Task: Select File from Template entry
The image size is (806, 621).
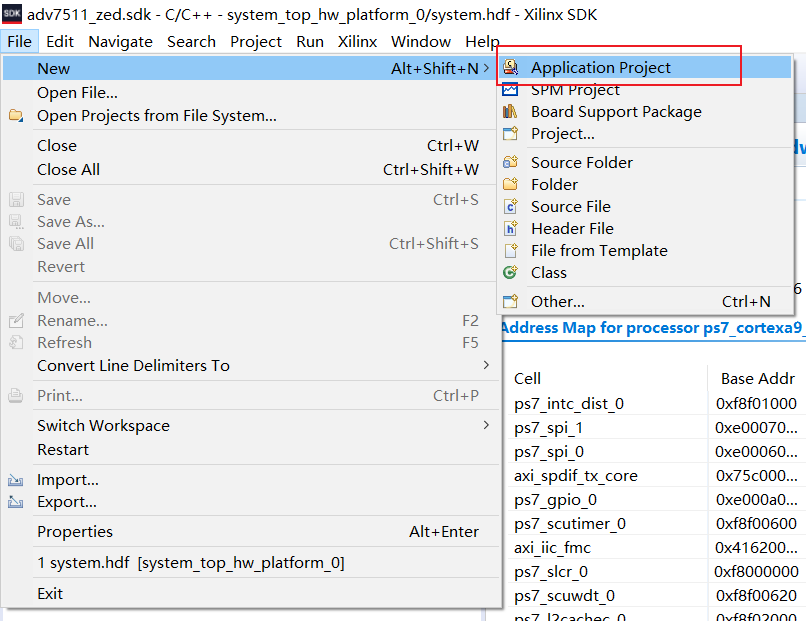Action: coord(645,250)
